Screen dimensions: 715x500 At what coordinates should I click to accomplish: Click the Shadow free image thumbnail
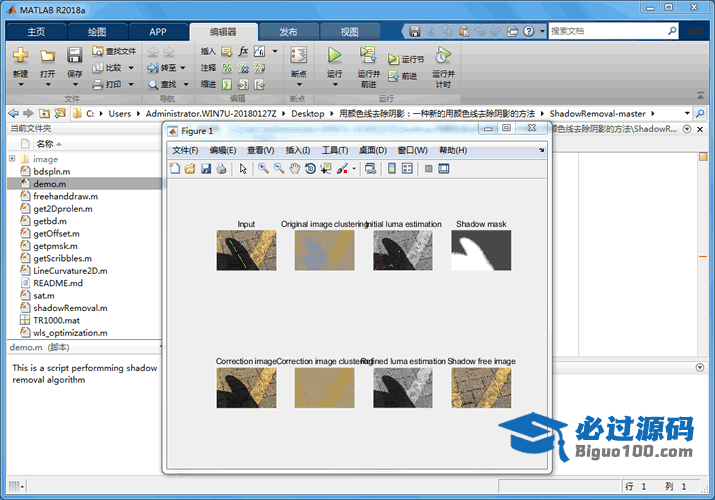tap(481, 387)
